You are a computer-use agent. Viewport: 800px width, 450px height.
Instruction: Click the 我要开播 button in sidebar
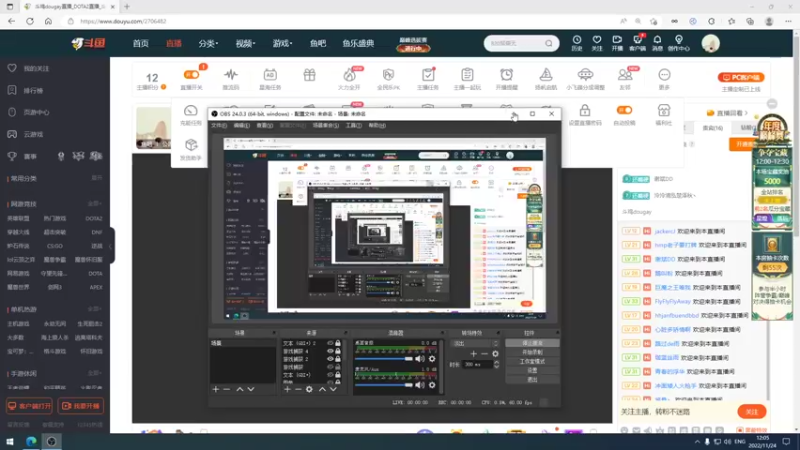point(81,406)
